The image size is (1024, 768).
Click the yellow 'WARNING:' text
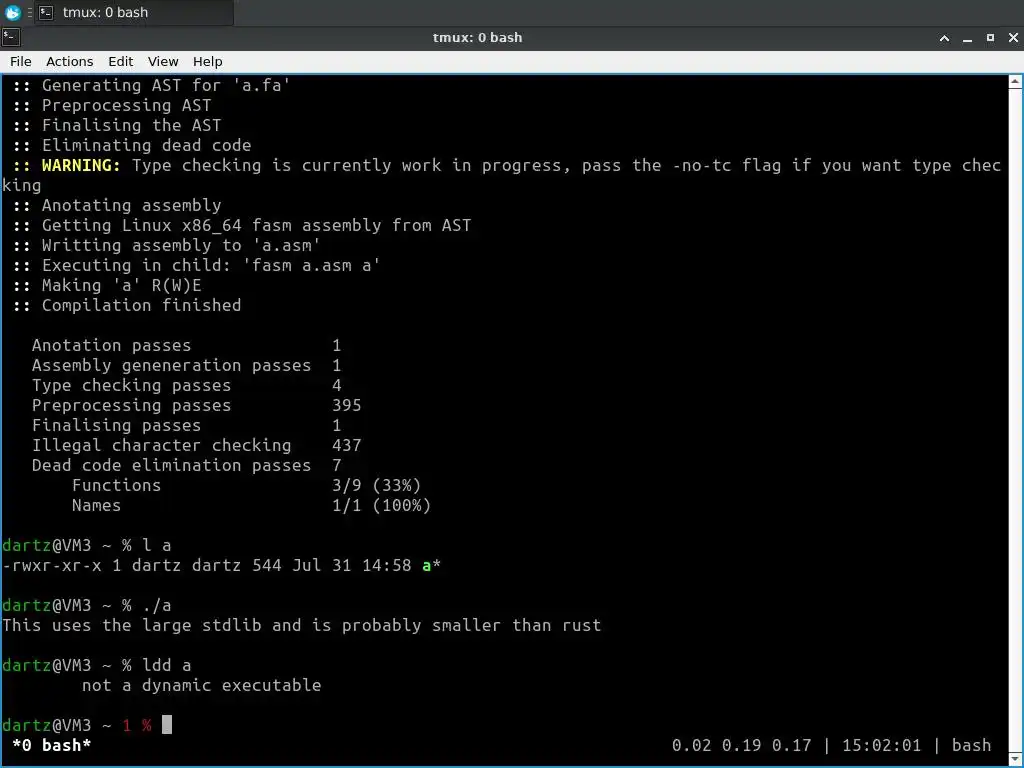click(81, 165)
